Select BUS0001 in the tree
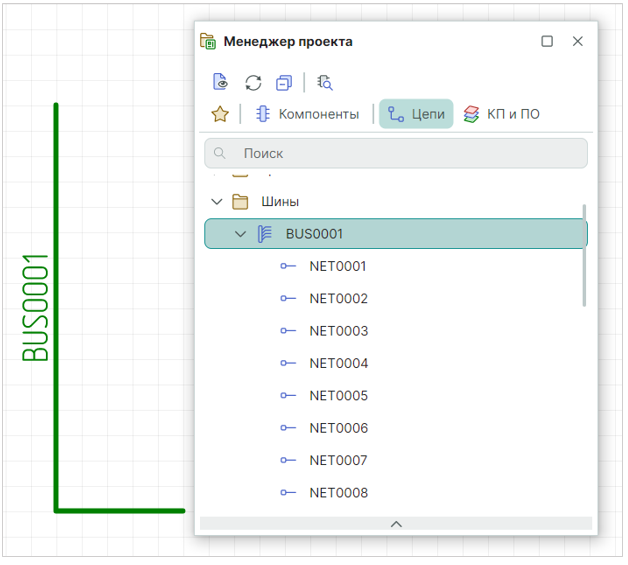The image size is (628, 565). coord(396,234)
